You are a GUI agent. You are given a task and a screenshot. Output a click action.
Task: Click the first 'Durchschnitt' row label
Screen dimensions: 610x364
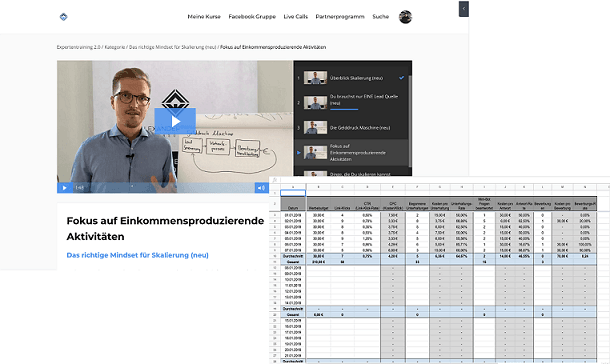[x=293, y=256]
